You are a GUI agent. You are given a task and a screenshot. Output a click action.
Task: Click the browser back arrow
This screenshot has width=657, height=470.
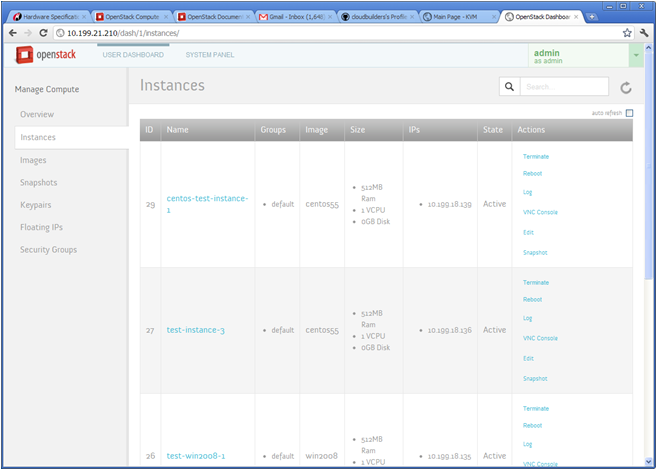(x=13, y=33)
